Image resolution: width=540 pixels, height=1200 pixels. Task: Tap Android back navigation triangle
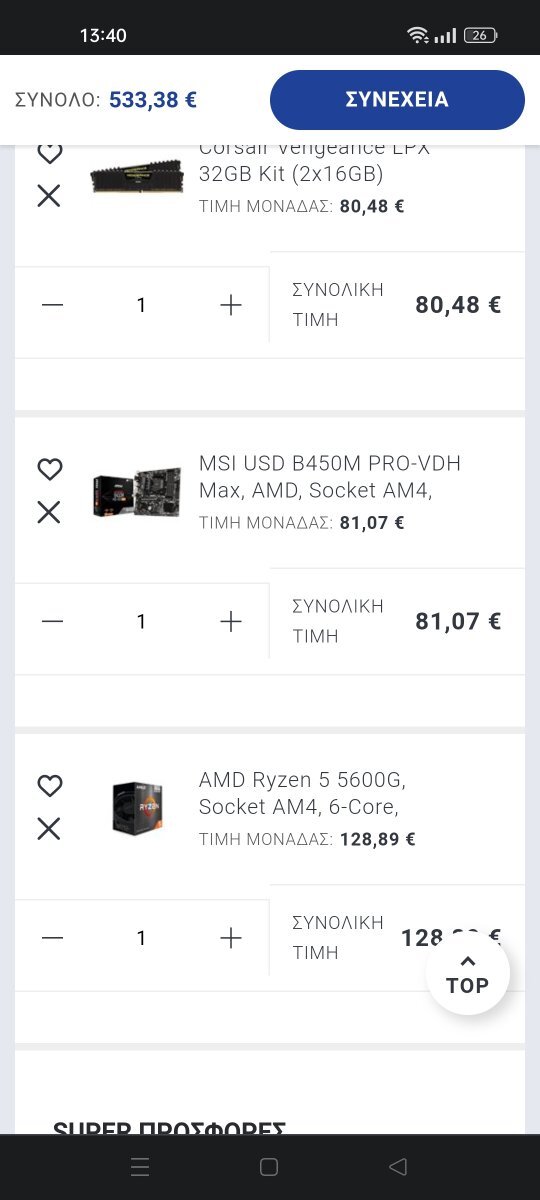pyautogui.click(x=398, y=1166)
